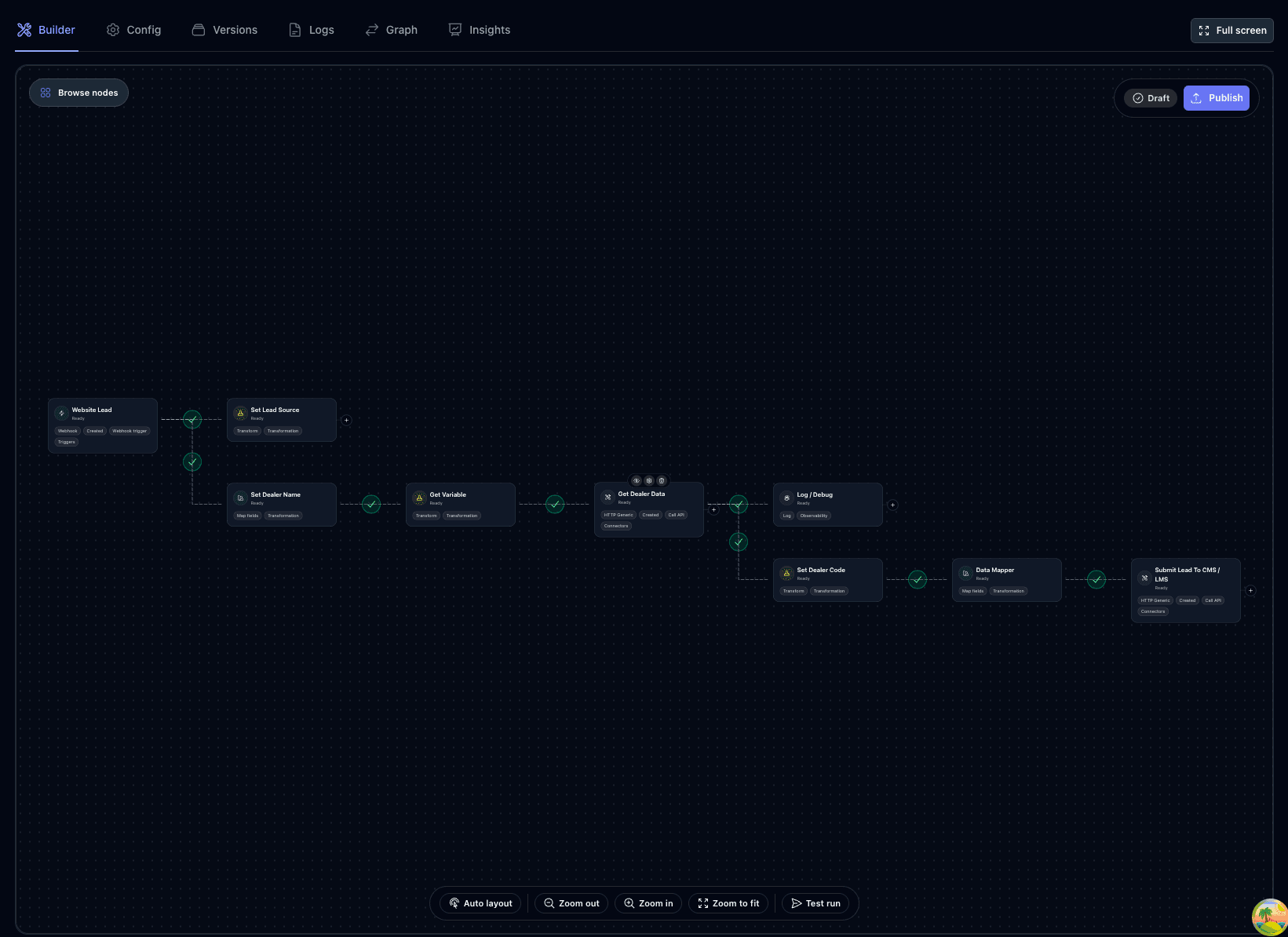The height and width of the screenshot is (937, 1288).
Task: Click Log / Debug bug icon
Action: click(x=786, y=498)
